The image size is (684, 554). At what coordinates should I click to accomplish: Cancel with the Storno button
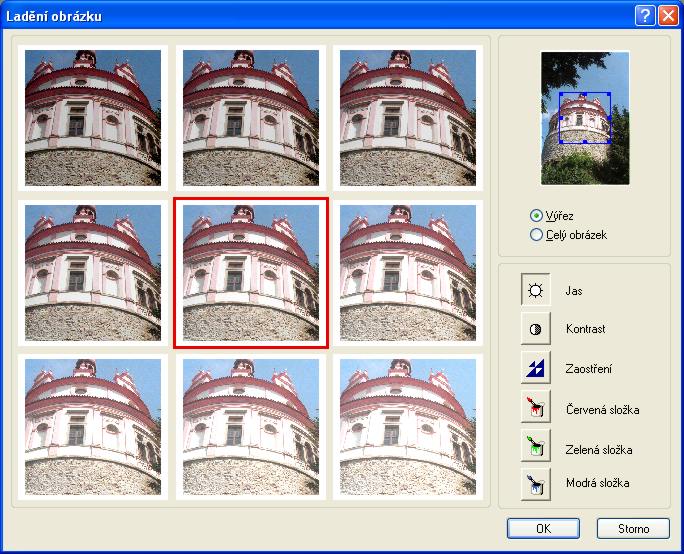633,529
